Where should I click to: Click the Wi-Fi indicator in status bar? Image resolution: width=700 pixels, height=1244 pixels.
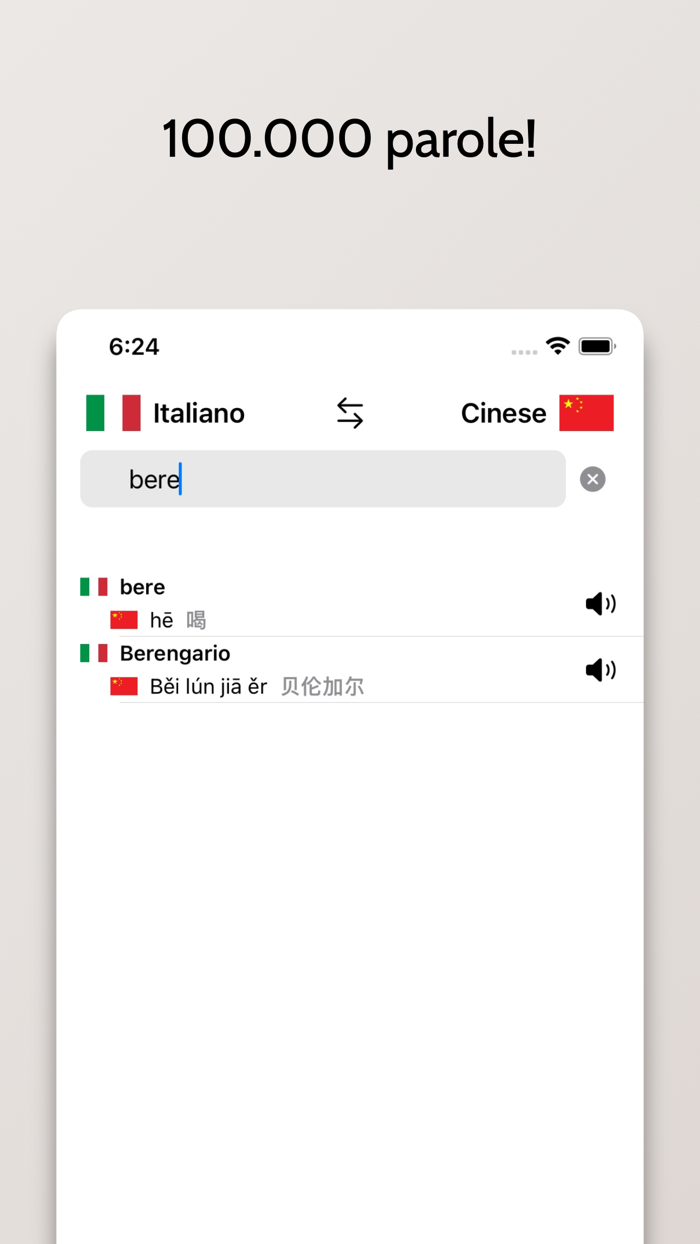click(558, 346)
